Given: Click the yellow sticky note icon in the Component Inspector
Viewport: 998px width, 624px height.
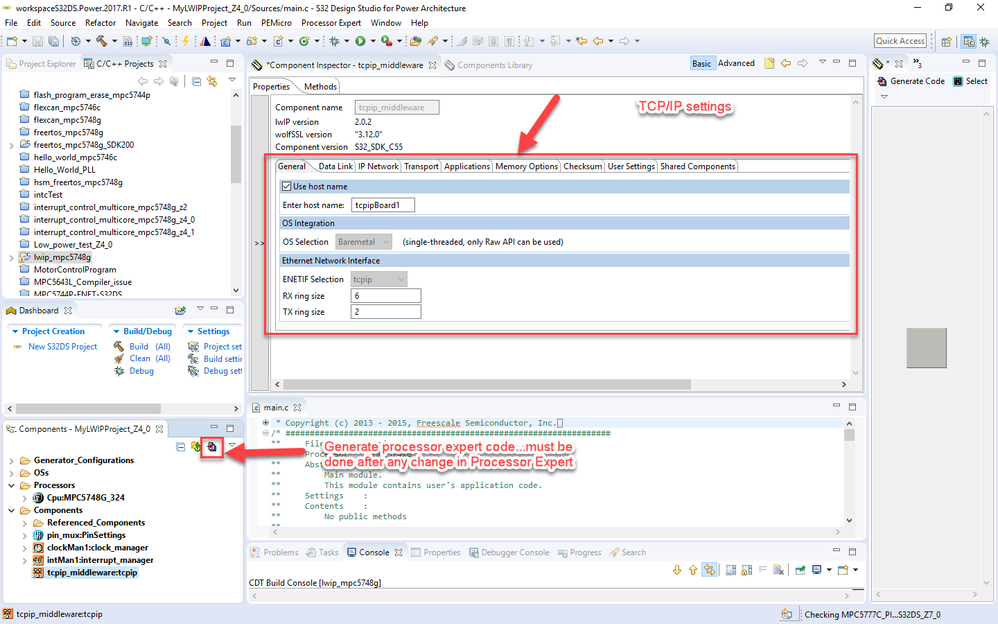Looking at the screenshot, I should (x=770, y=64).
